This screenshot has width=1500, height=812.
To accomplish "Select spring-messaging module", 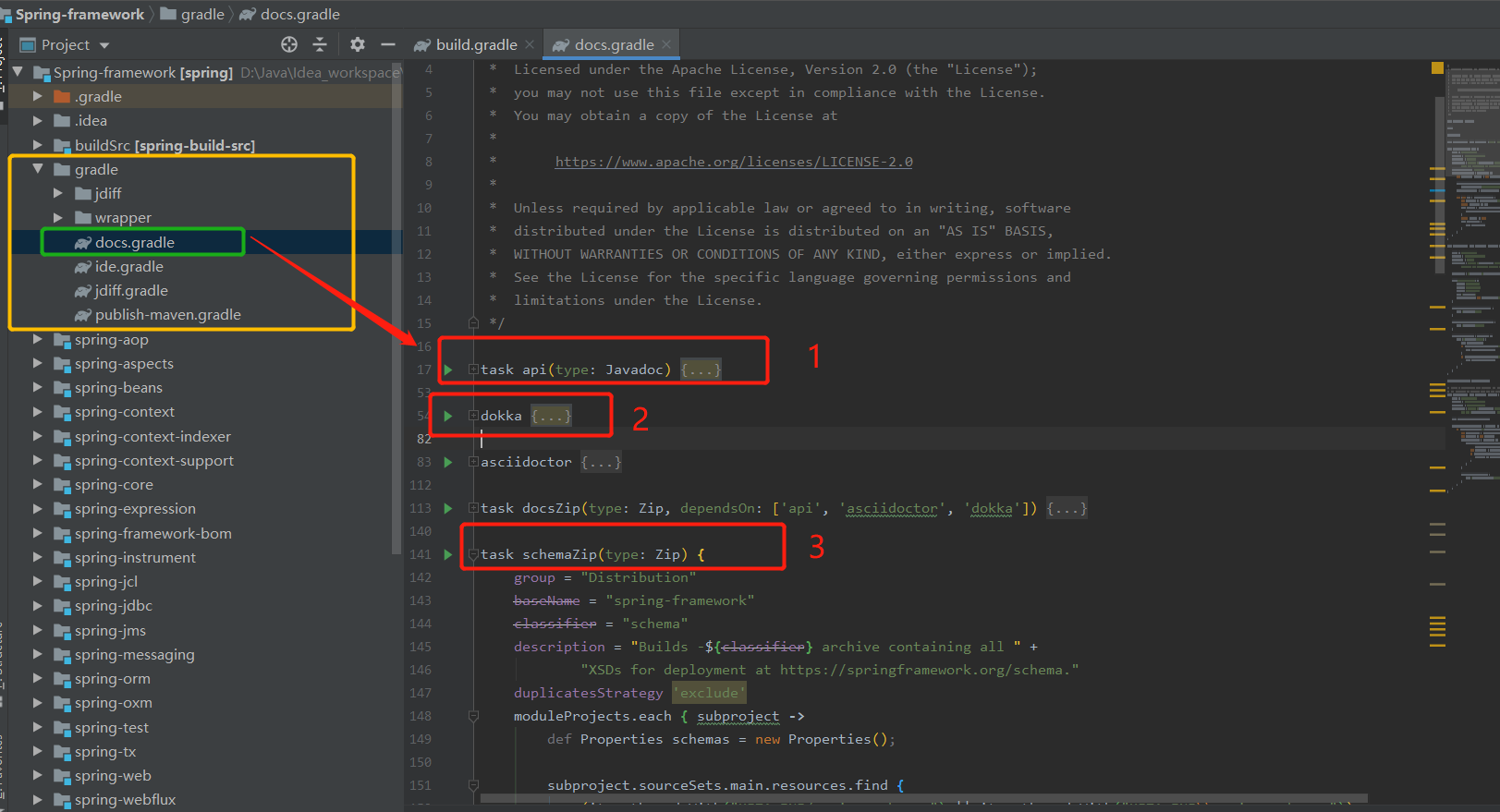I will [134, 654].
